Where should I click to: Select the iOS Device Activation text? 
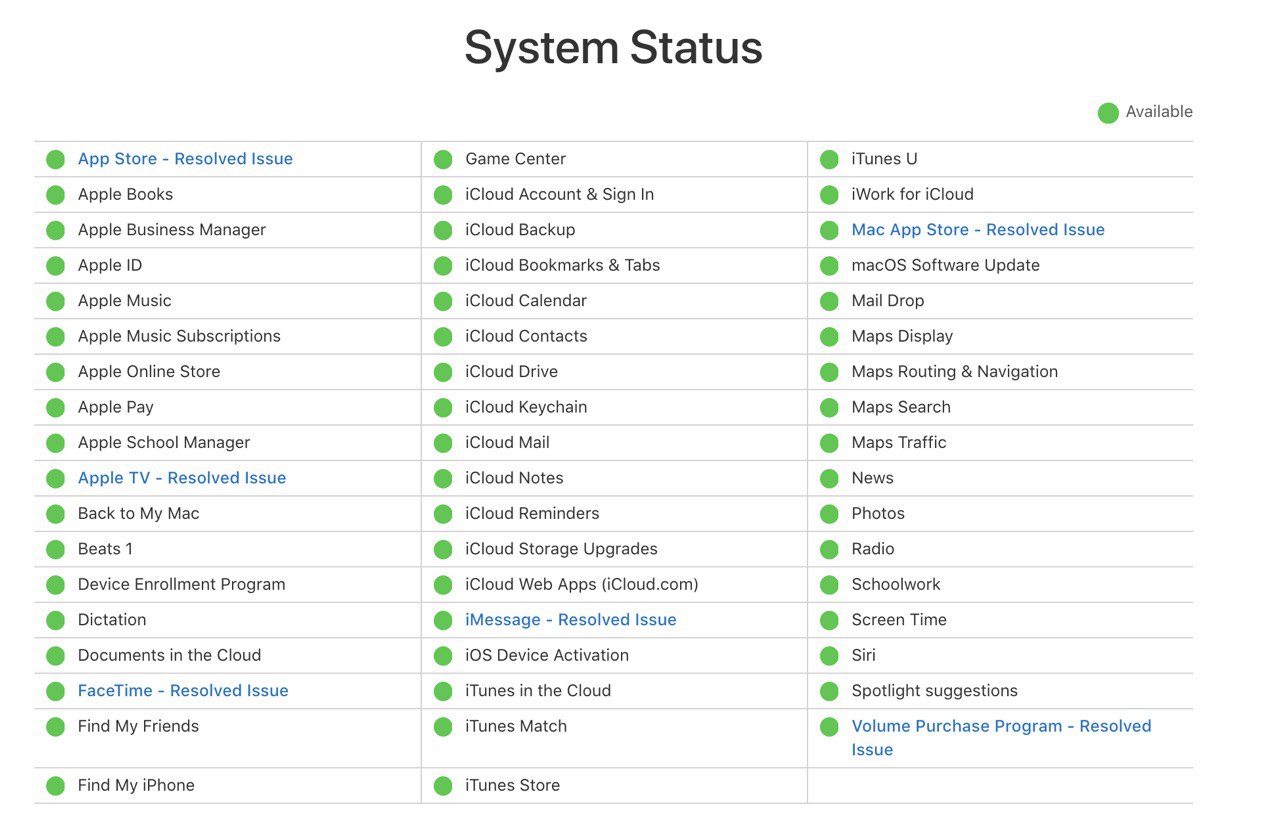547,656
